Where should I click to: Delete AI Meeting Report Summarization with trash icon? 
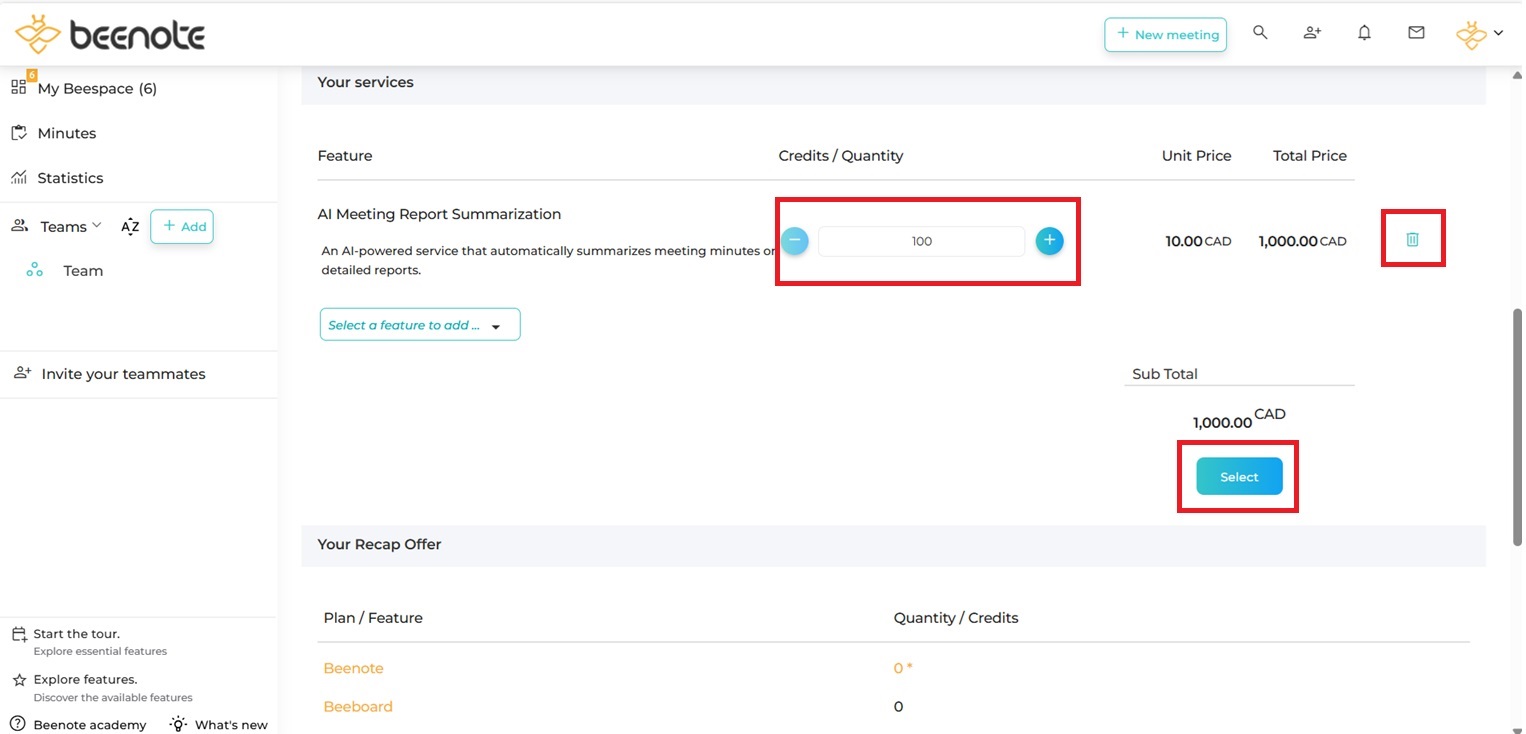point(1412,240)
